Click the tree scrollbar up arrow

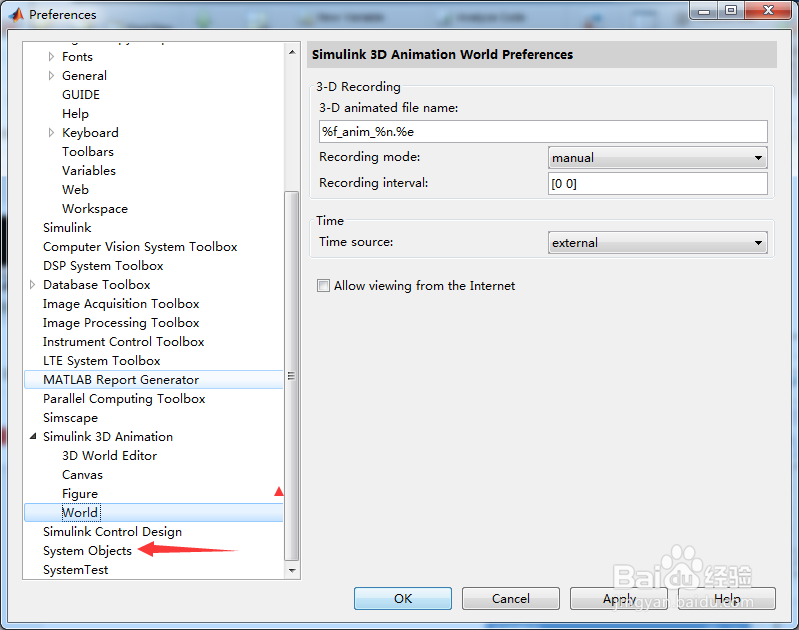pos(292,52)
